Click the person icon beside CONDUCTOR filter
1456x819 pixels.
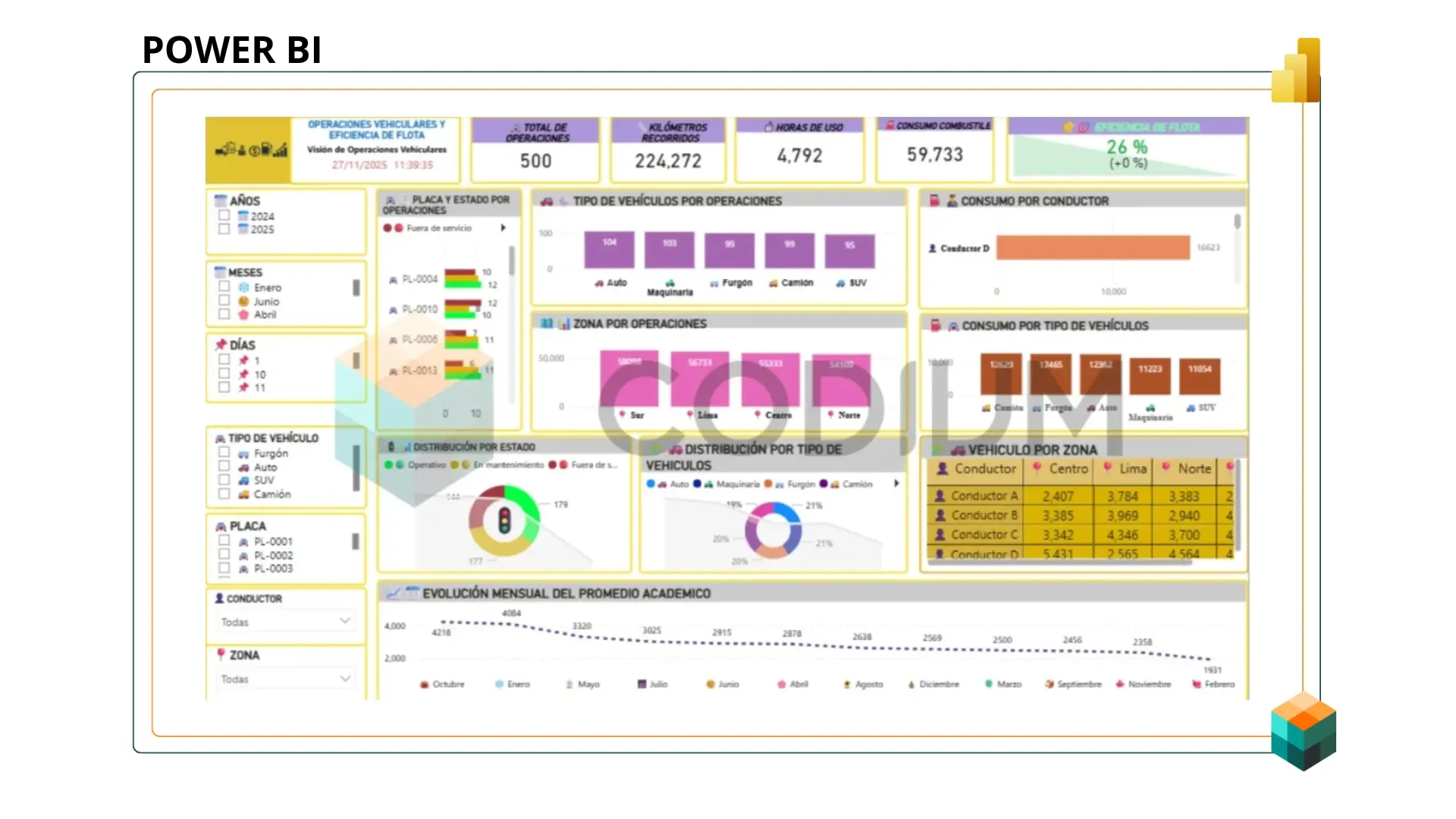point(219,598)
